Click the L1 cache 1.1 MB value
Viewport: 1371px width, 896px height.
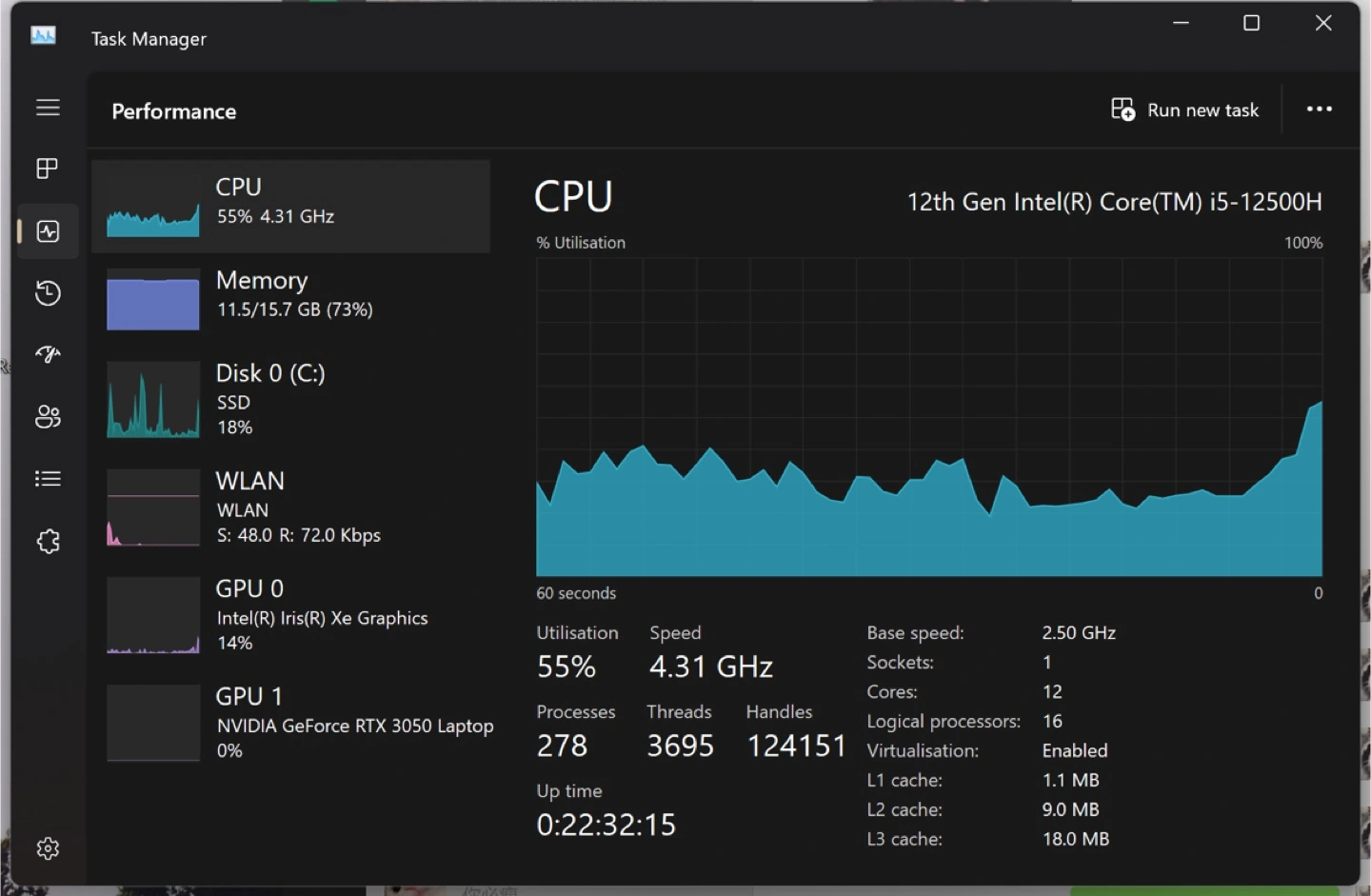1071,780
